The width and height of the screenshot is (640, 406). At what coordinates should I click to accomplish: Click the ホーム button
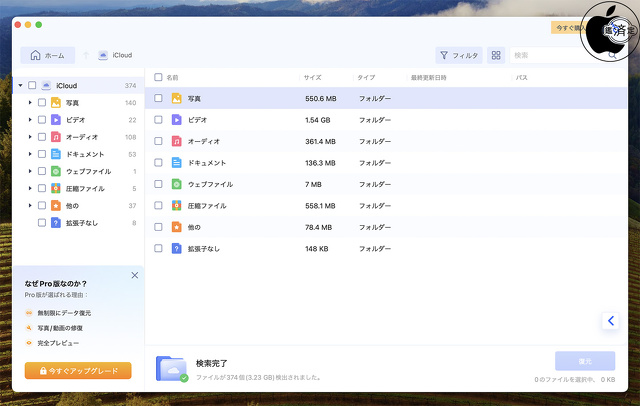point(48,55)
